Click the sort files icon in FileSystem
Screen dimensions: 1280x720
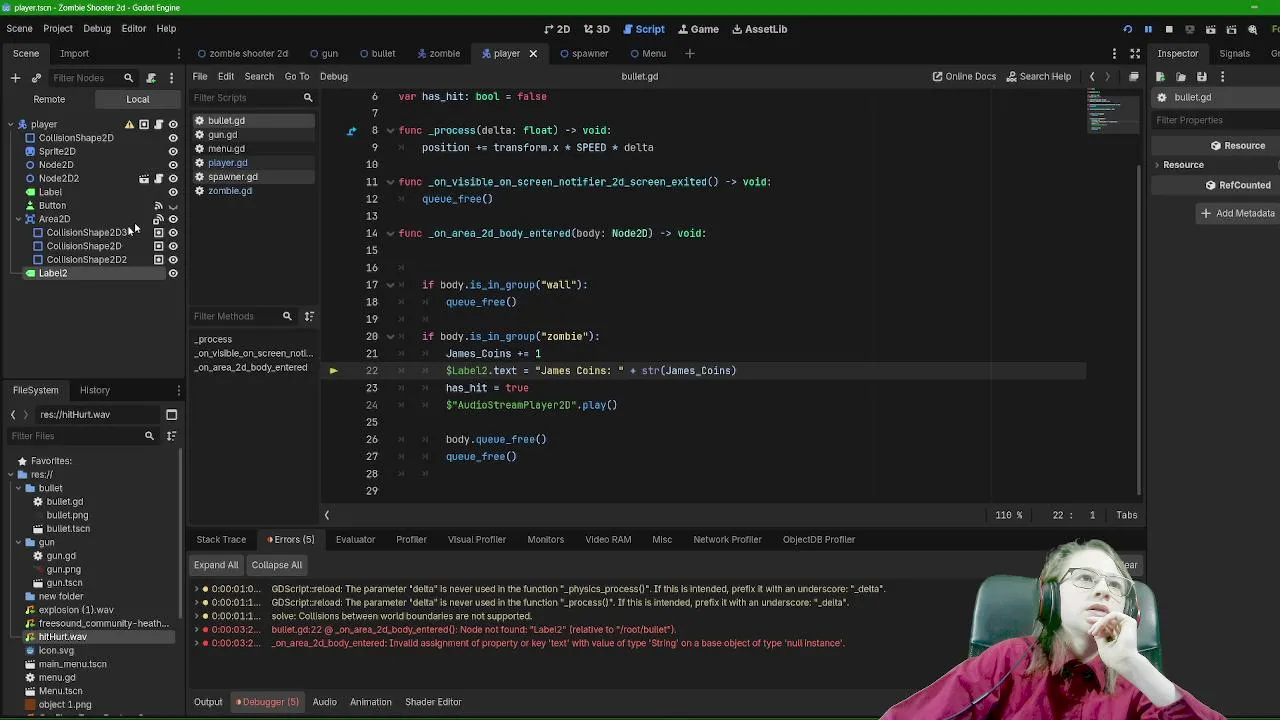point(171,436)
